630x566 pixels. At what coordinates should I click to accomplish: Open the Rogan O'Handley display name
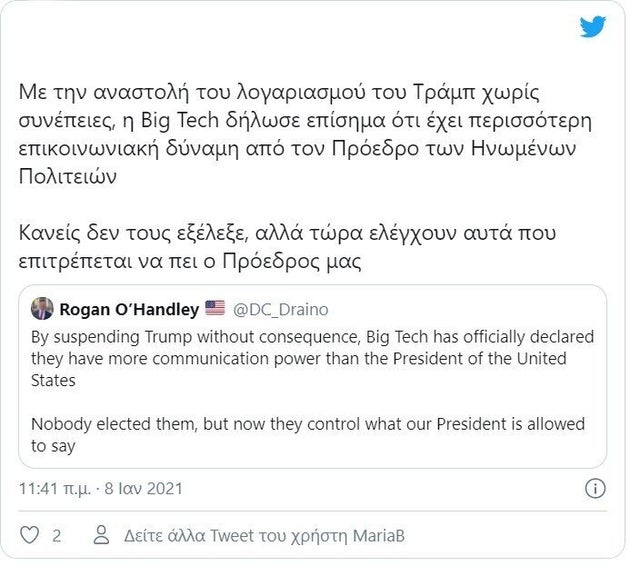point(128,308)
